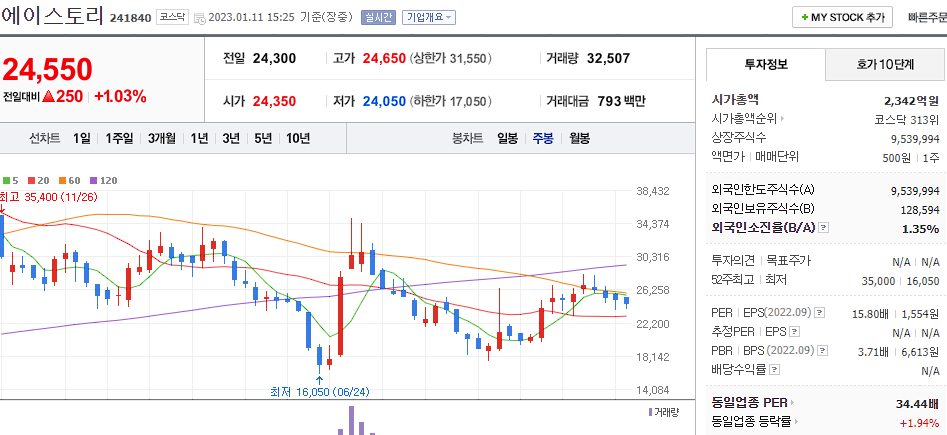Image resolution: width=947 pixels, height=435 pixels.
Task: Click the 고가 value 24,650
Action: 384,59
